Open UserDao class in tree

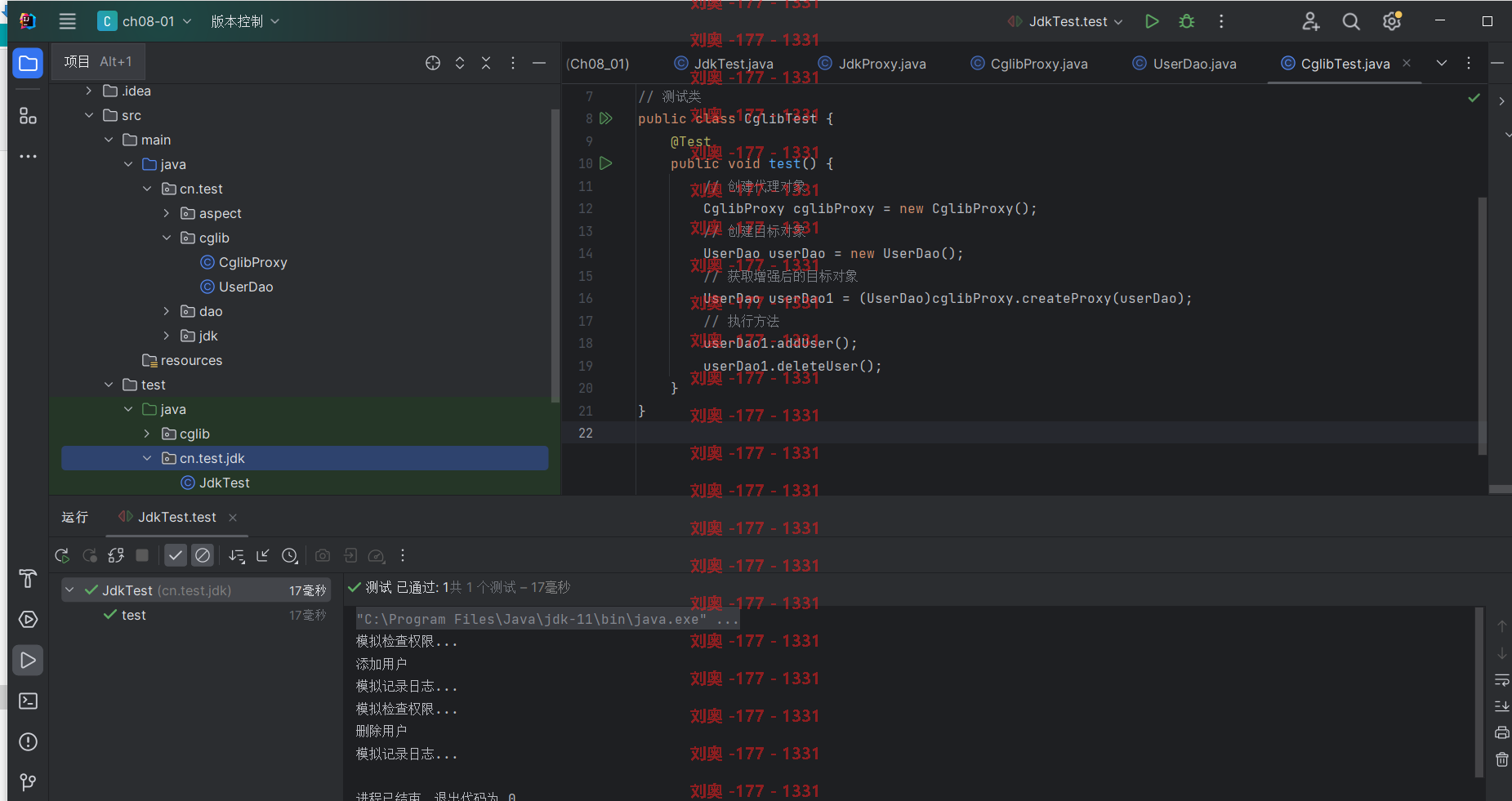[x=237, y=287]
